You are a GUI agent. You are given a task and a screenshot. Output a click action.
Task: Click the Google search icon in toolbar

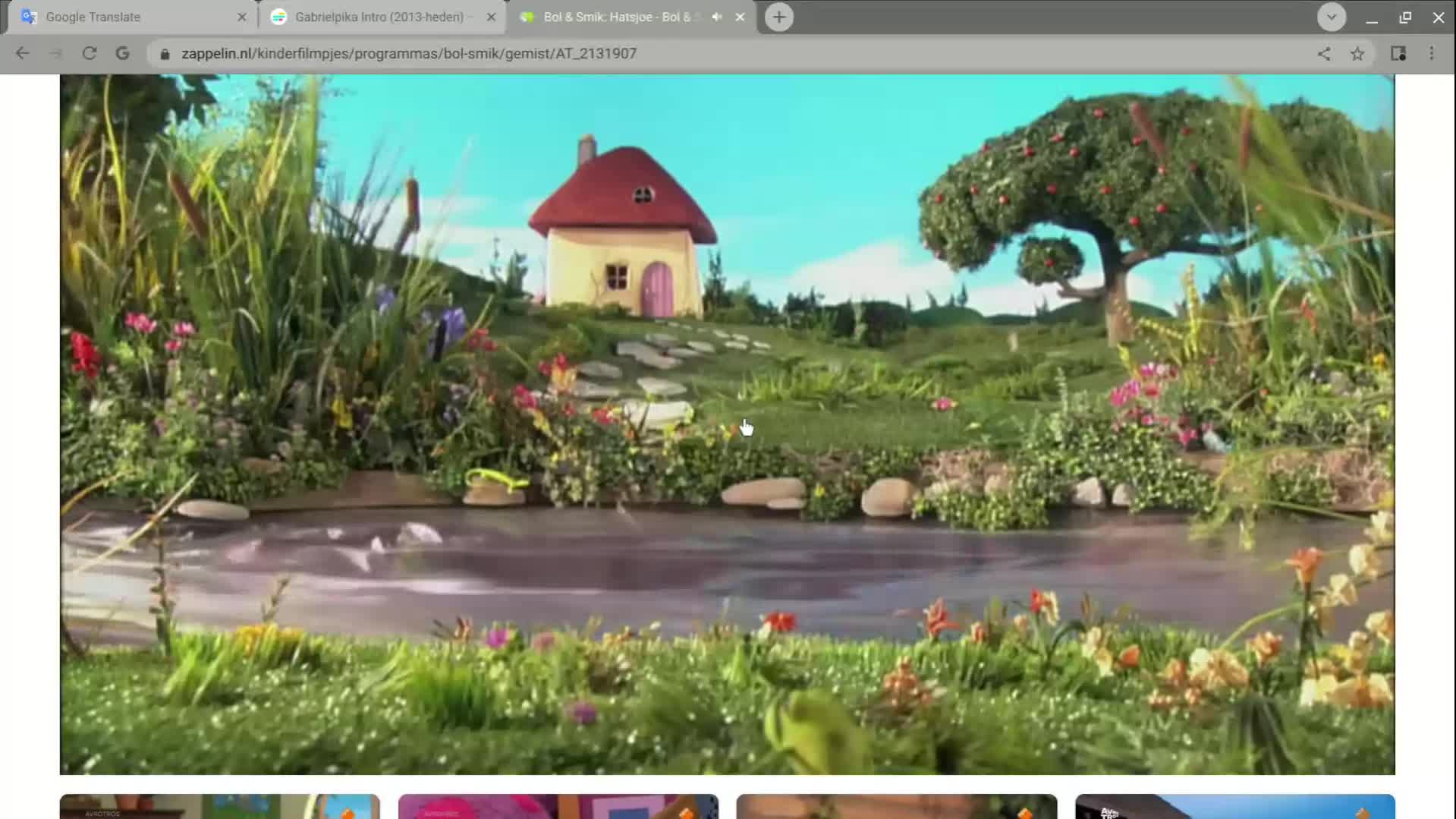tap(122, 53)
